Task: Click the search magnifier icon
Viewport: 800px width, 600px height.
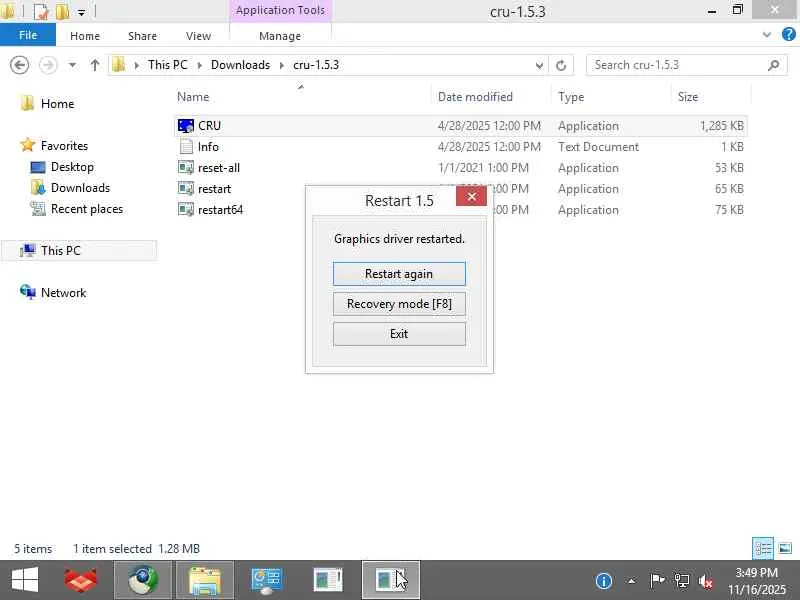Action: 773,65
